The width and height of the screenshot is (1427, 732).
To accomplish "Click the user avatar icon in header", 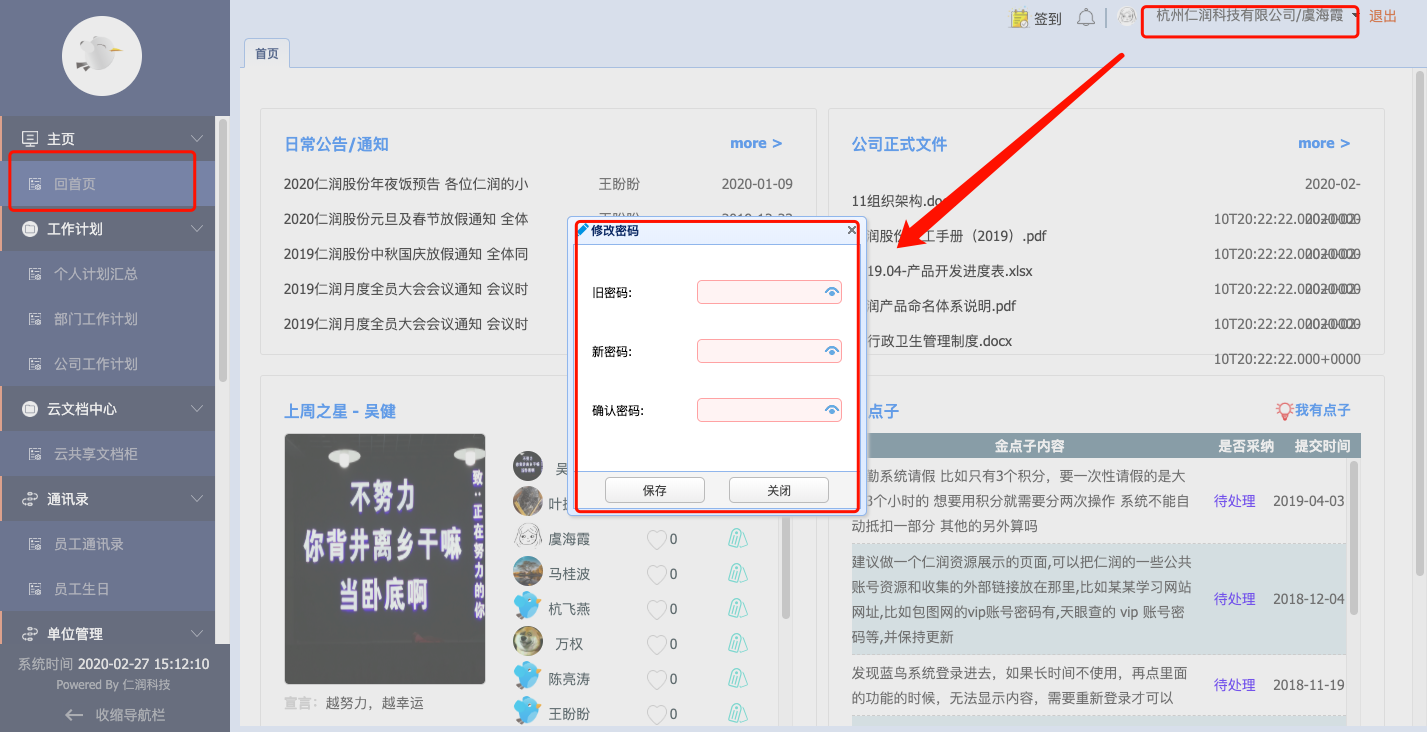I will 1127,17.
